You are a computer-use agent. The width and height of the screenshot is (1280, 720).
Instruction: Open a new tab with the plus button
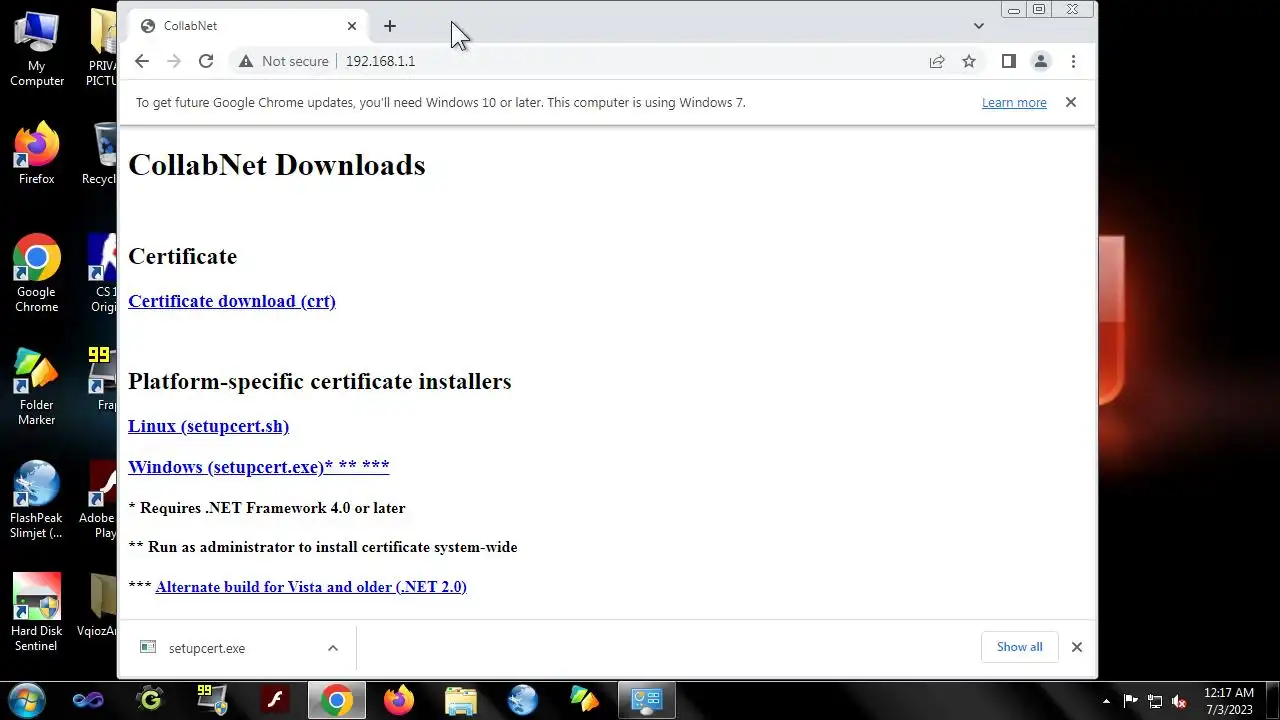click(x=390, y=26)
